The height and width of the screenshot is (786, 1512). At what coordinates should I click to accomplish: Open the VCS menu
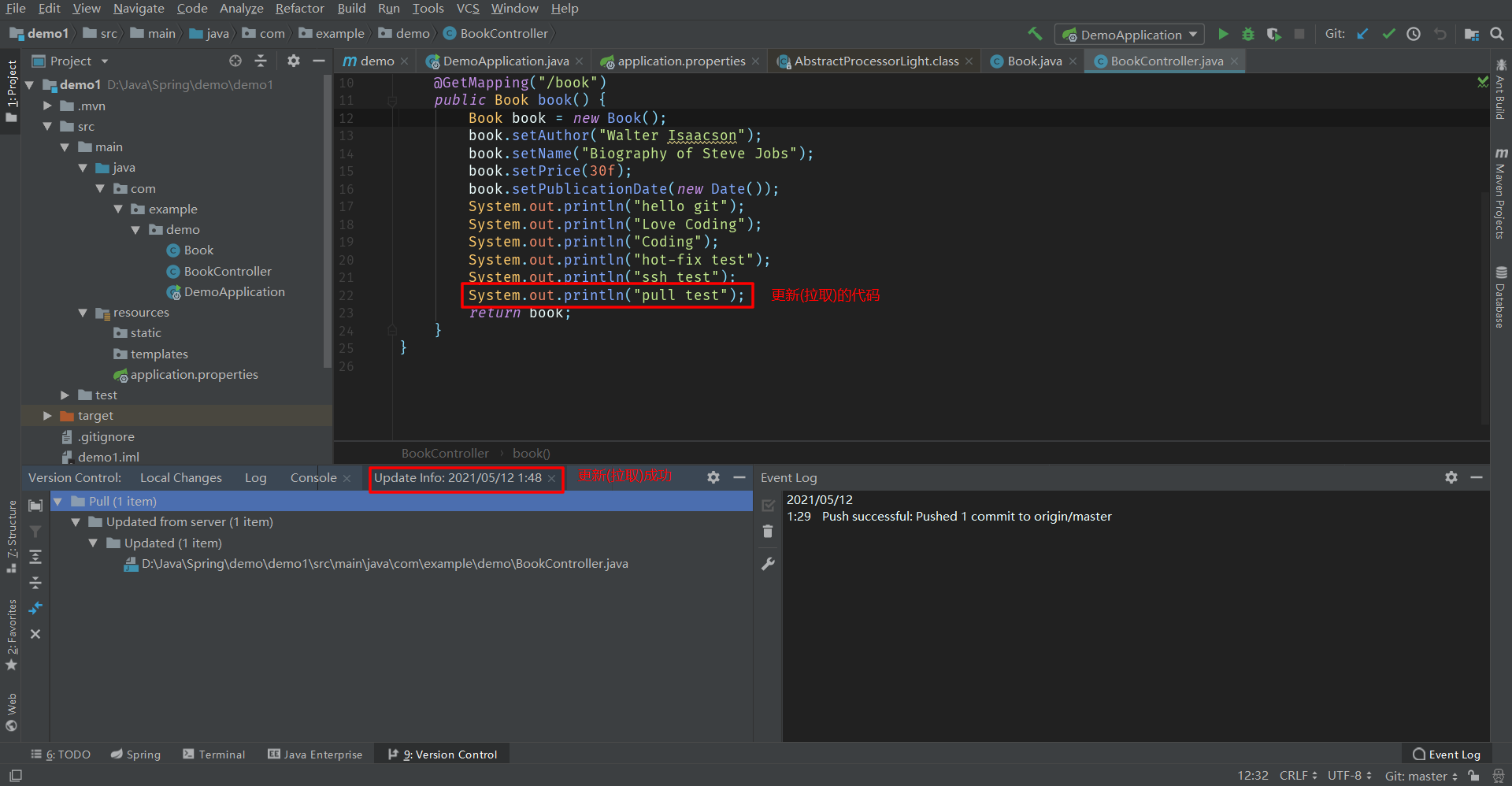click(x=468, y=9)
